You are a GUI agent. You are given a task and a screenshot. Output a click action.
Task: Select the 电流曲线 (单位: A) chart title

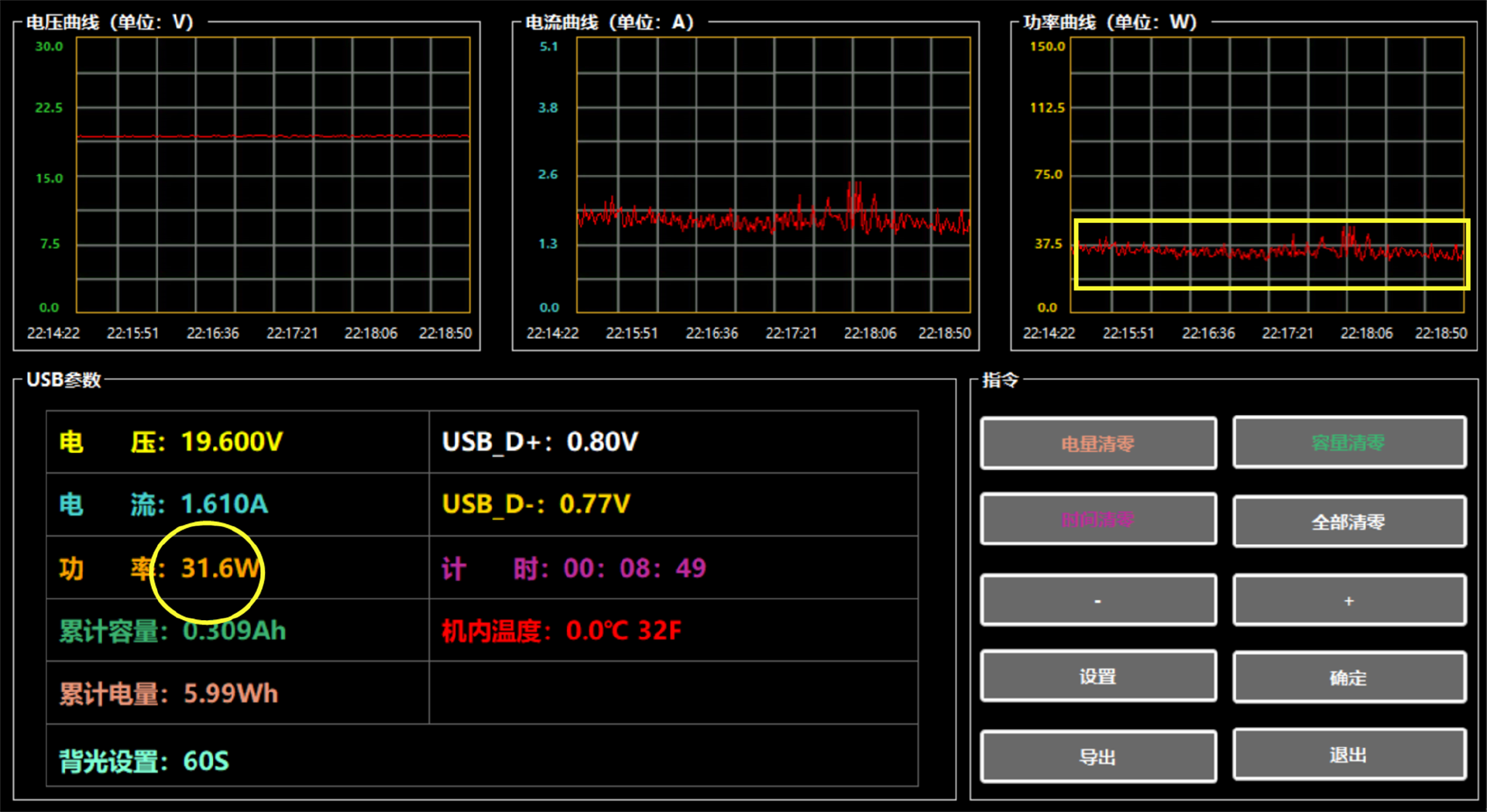click(x=610, y=22)
